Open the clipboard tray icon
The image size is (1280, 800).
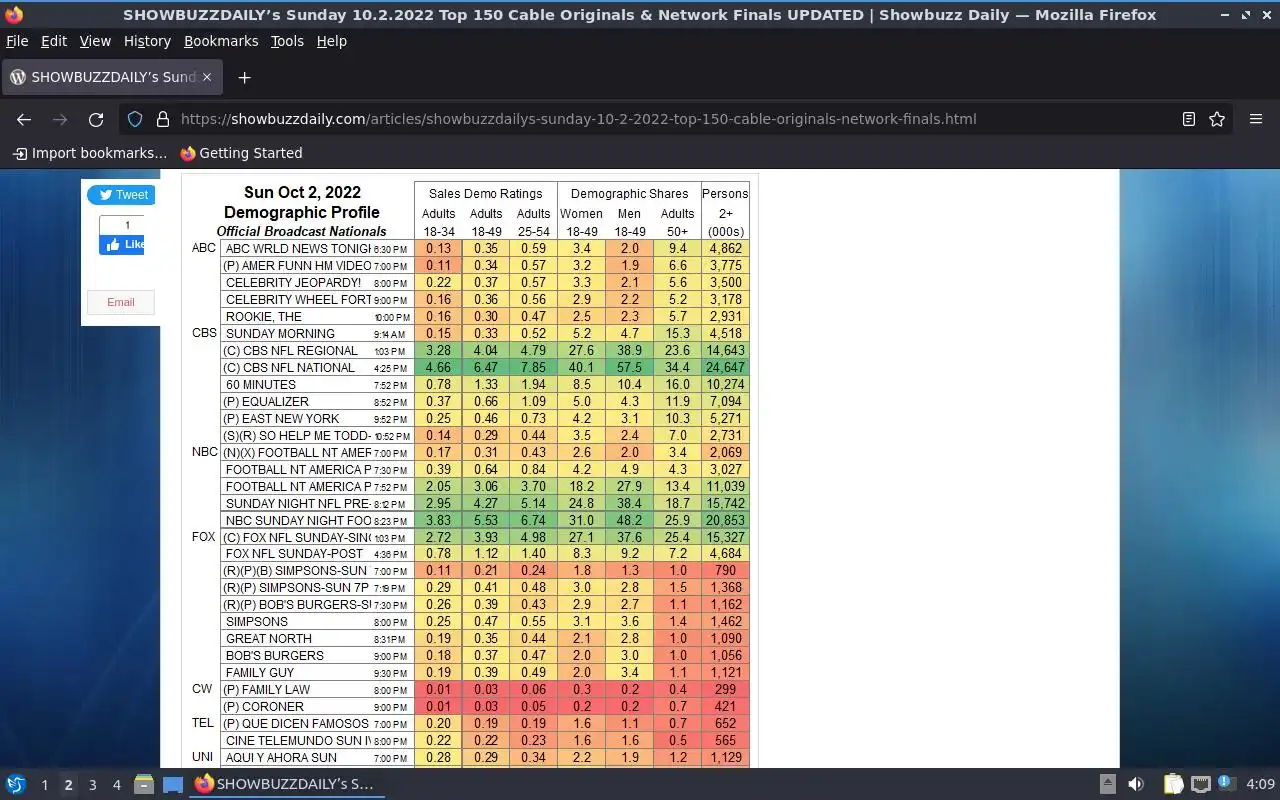tap(1173, 784)
